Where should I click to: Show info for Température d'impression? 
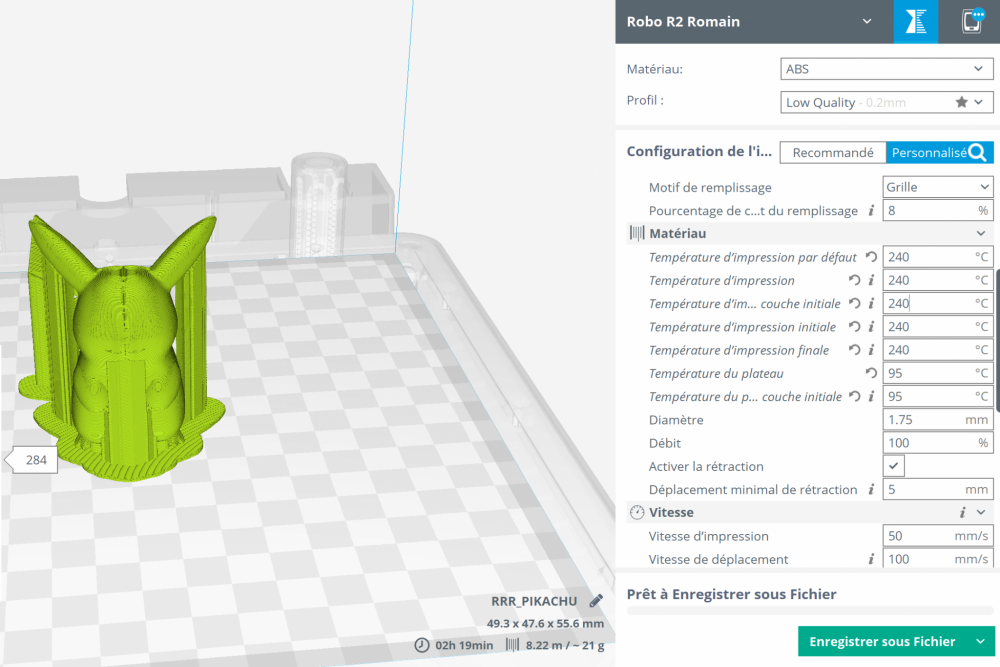(871, 280)
